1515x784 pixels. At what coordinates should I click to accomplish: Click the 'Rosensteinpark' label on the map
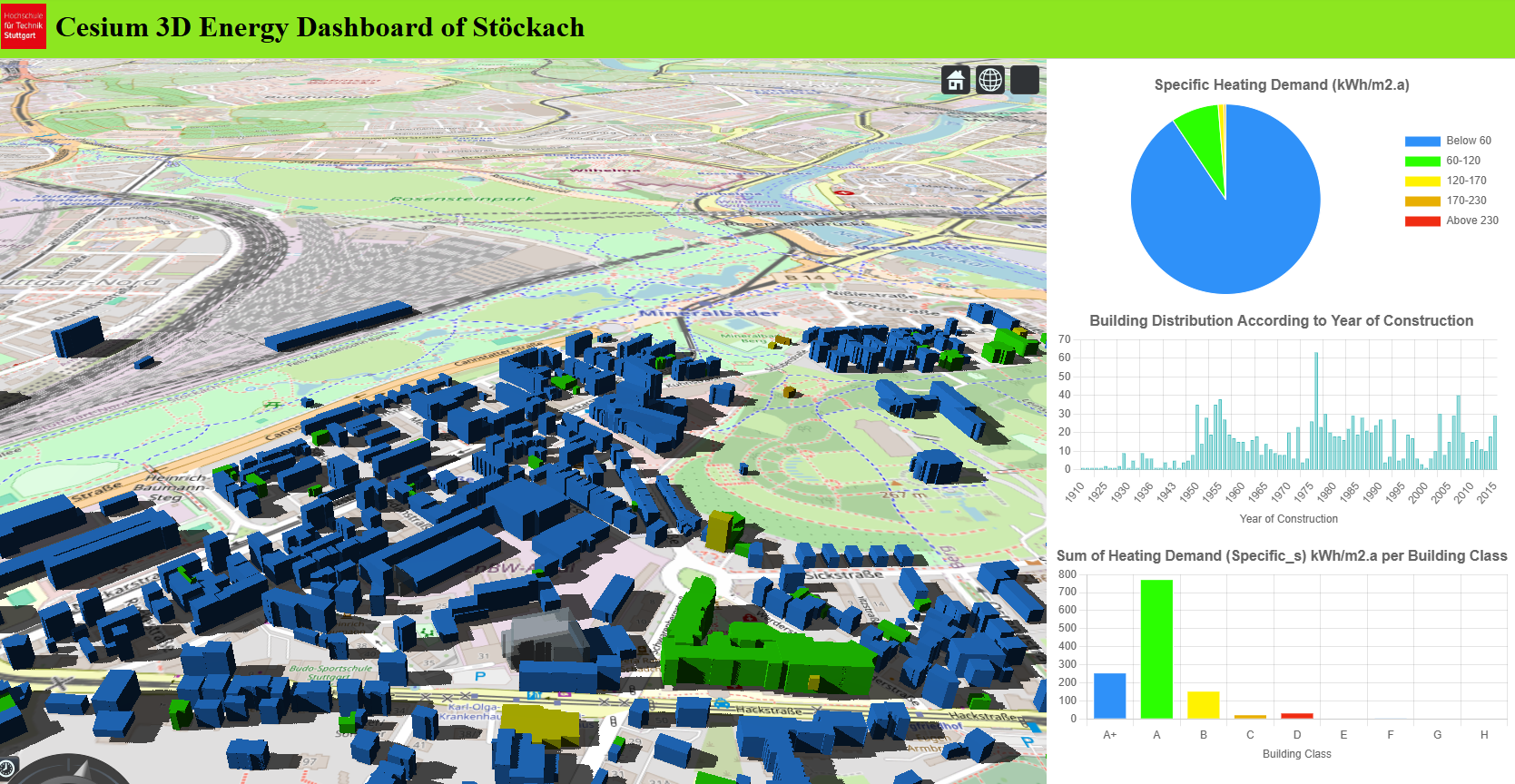[463, 198]
